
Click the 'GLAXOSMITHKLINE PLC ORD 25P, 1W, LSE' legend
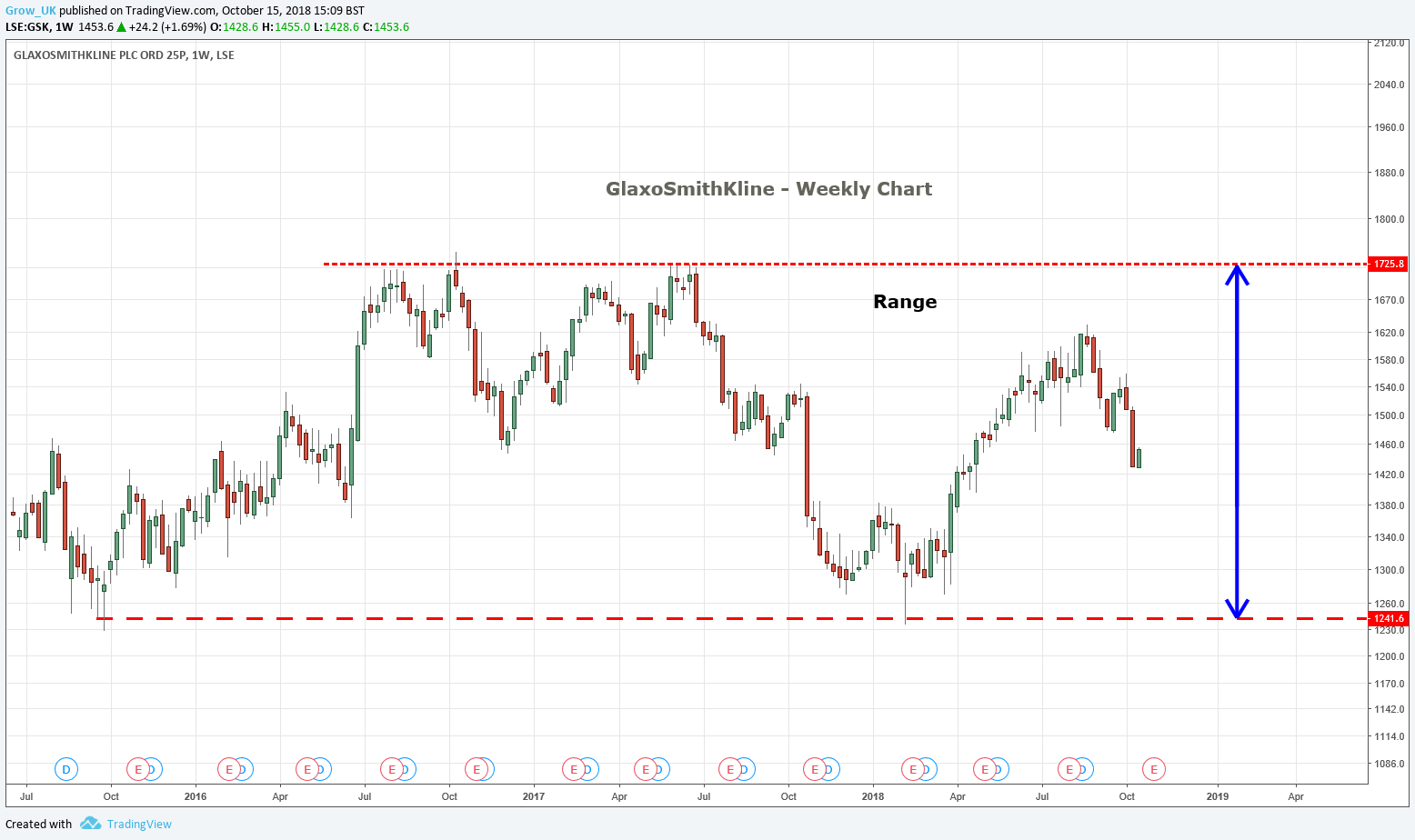tap(124, 55)
